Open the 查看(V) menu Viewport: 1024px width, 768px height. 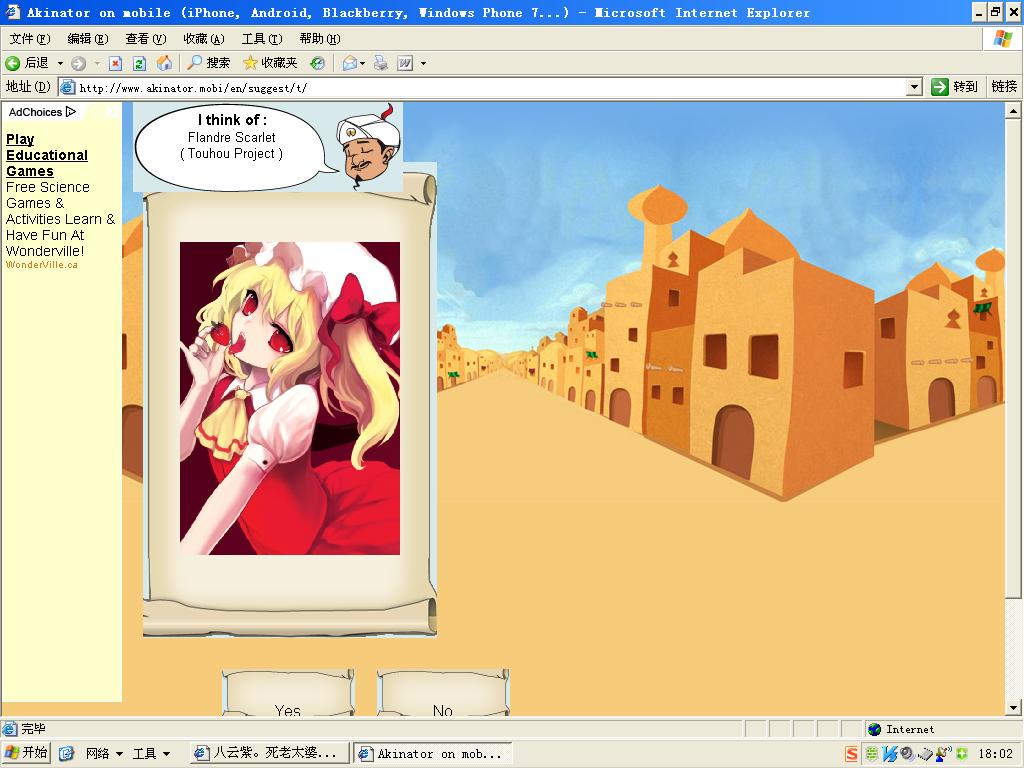(146, 39)
